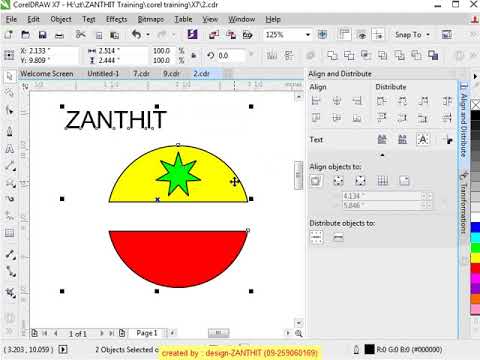Screen dimensions: 480x360
Task: Collapse the Text alignment section arrow
Action: click(382, 155)
